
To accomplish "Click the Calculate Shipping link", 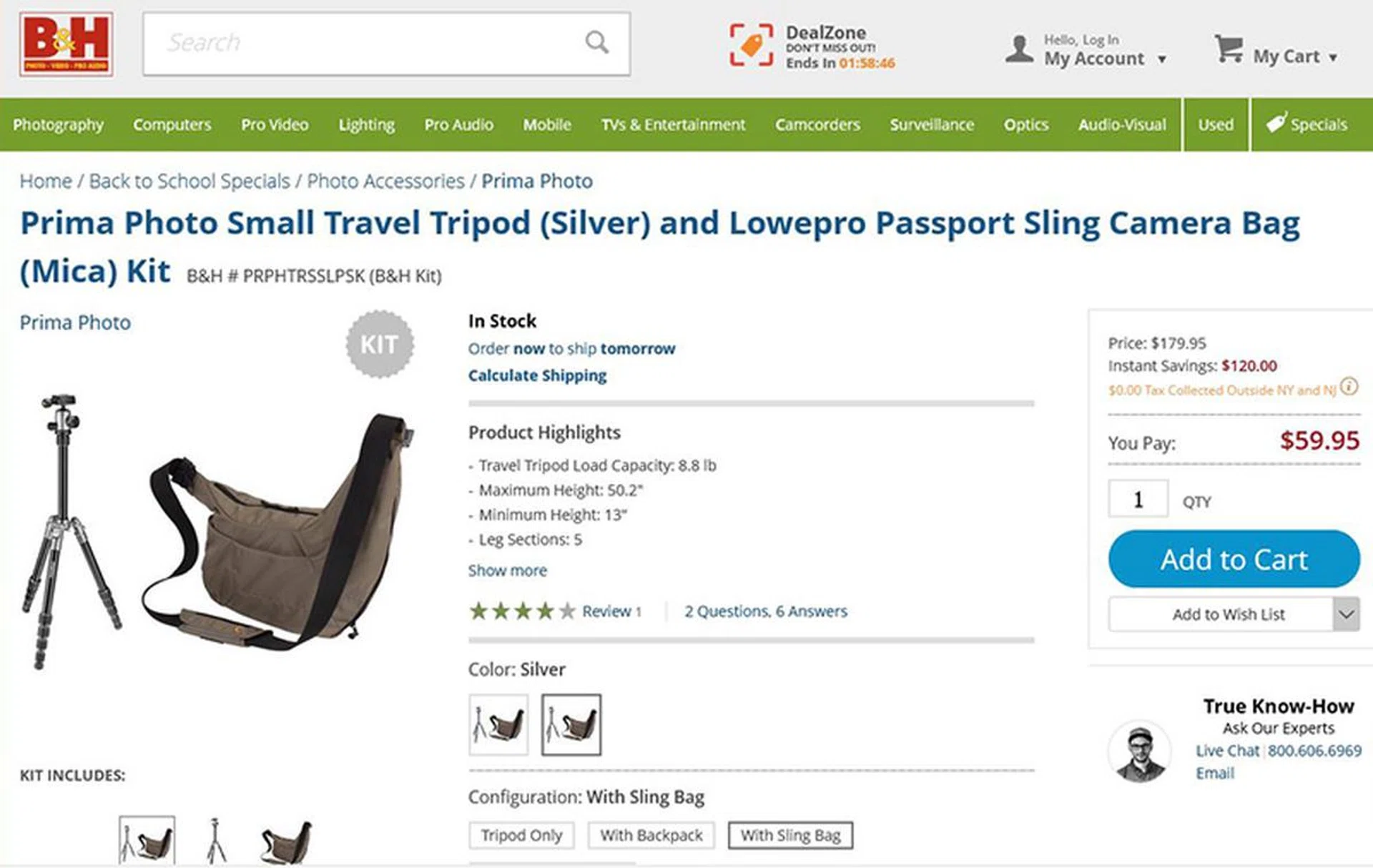I will 537,375.
